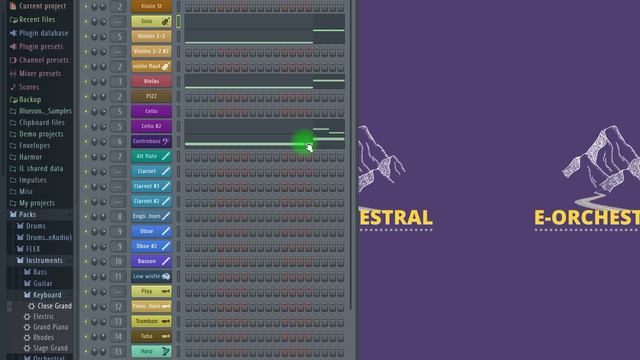
Task: Expand the Impulses folder
Action: [x=28, y=180]
